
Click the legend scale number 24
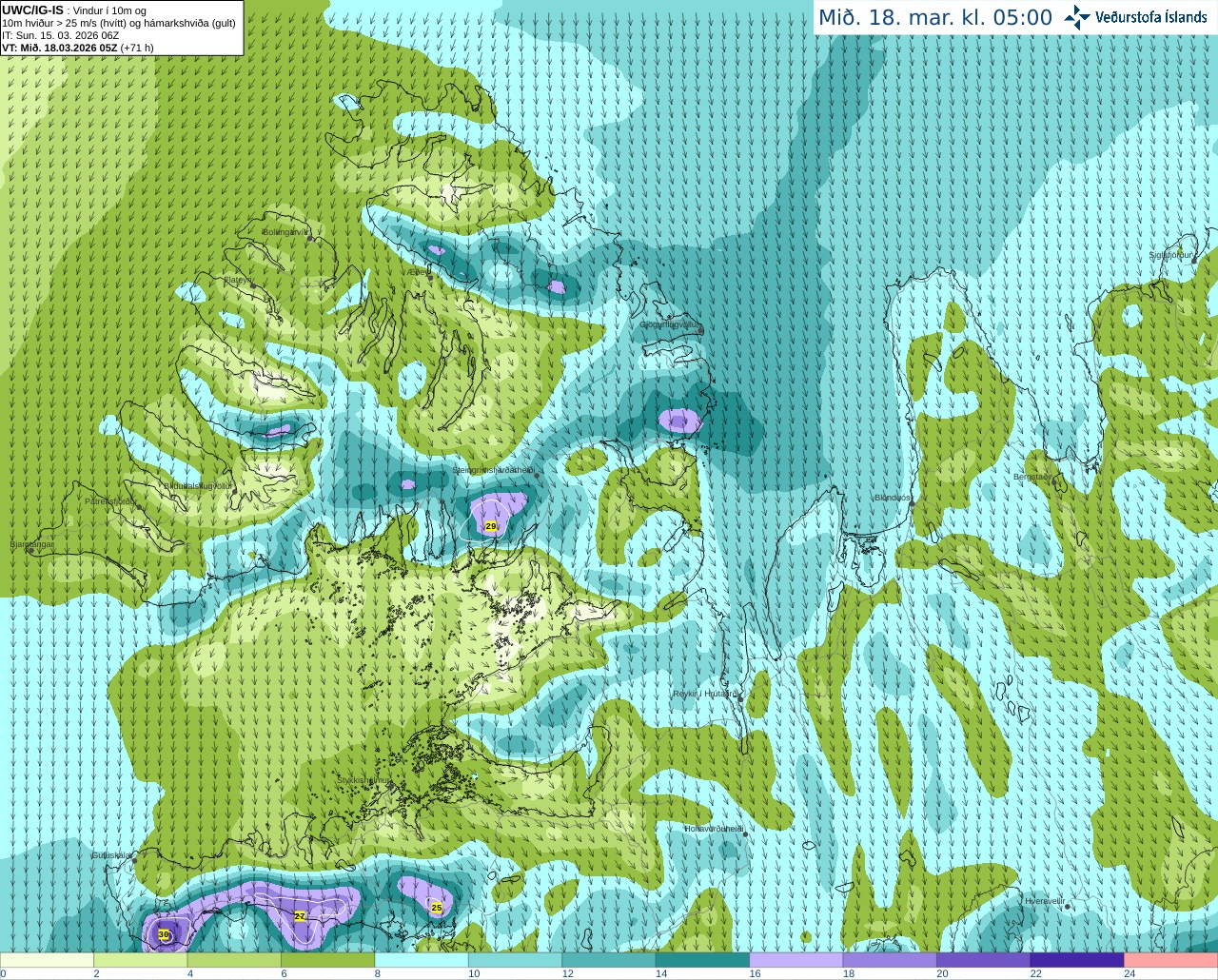pyautogui.click(x=1130, y=973)
